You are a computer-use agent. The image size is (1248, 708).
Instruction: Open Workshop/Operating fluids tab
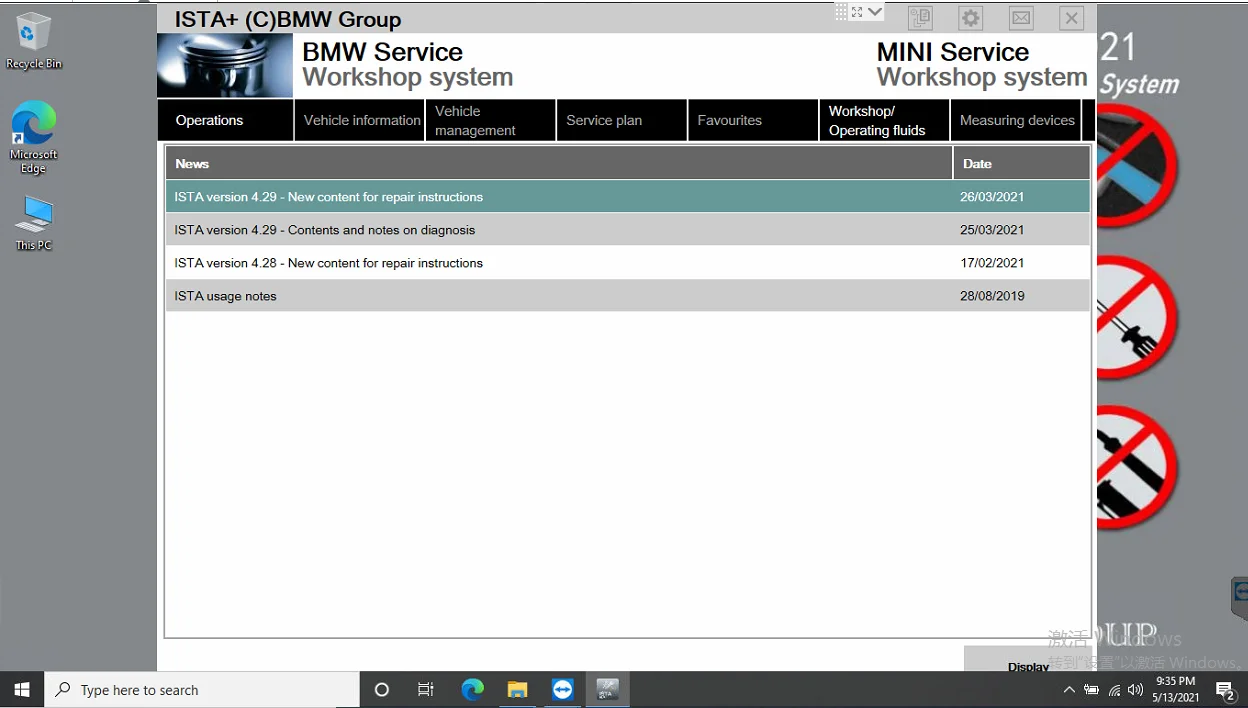click(x=884, y=120)
